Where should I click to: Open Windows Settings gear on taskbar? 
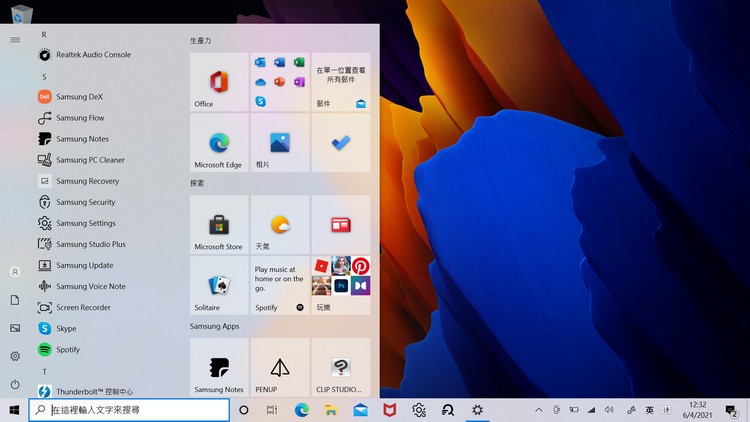[x=477, y=410]
